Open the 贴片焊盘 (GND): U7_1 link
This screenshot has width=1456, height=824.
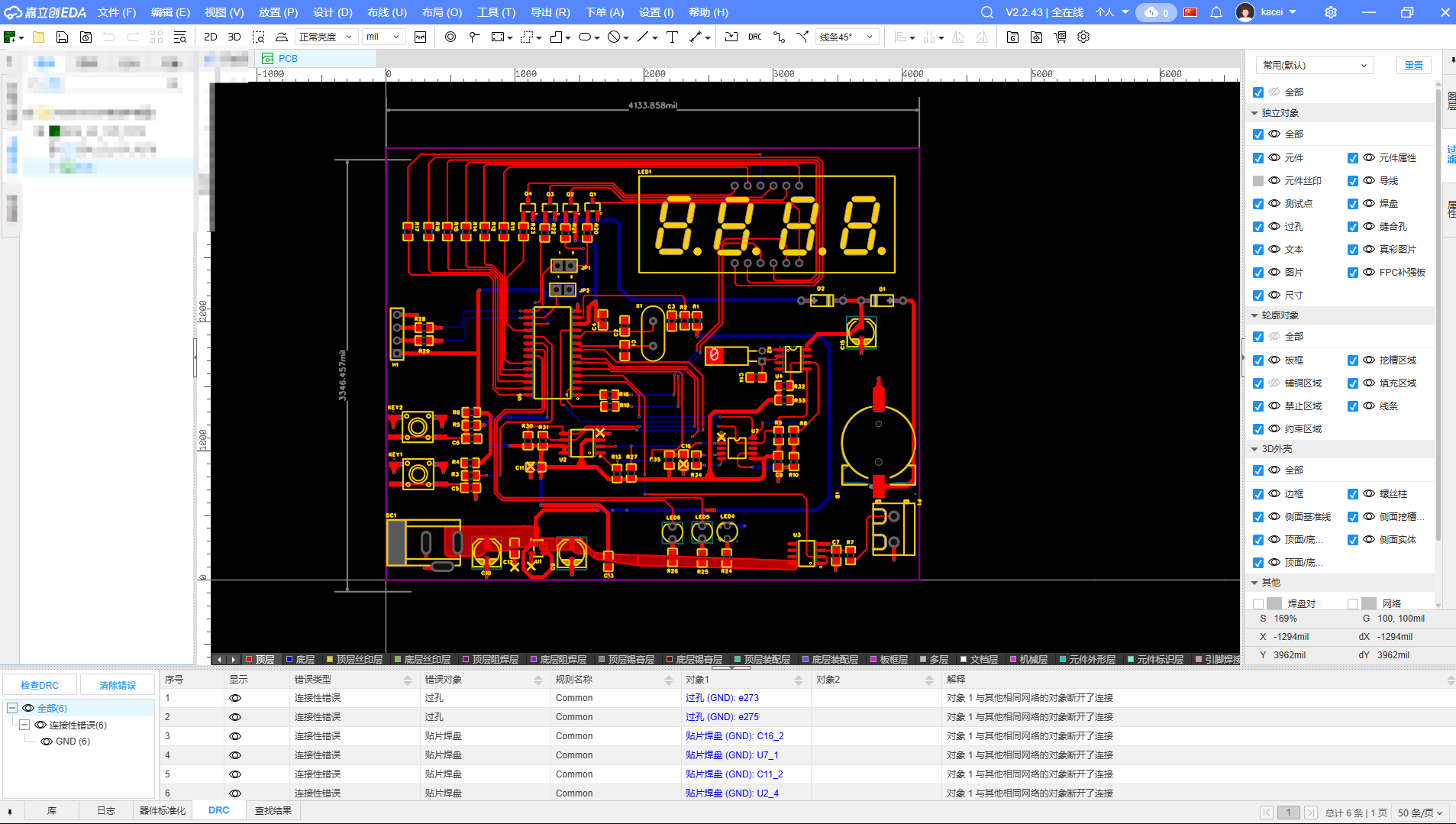(731, 755)
